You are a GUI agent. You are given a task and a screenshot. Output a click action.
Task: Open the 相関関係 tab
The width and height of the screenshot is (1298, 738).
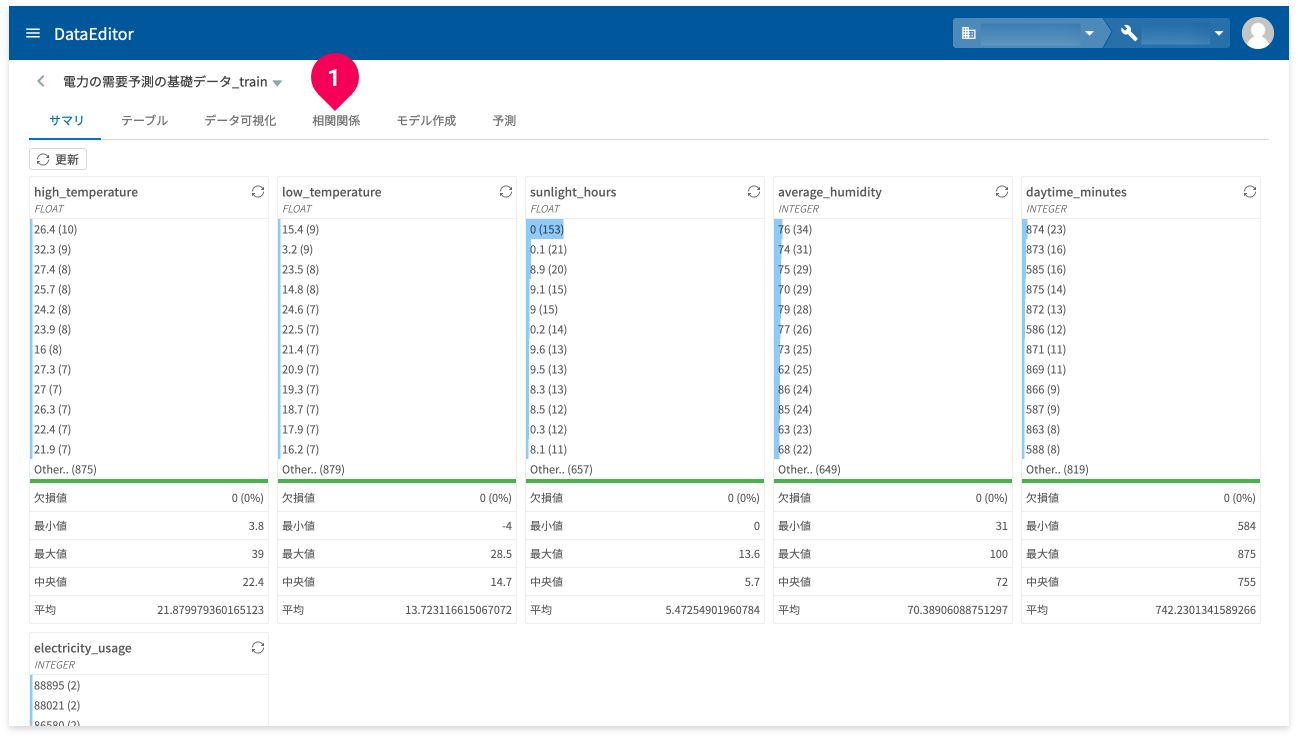pos(336,121)
